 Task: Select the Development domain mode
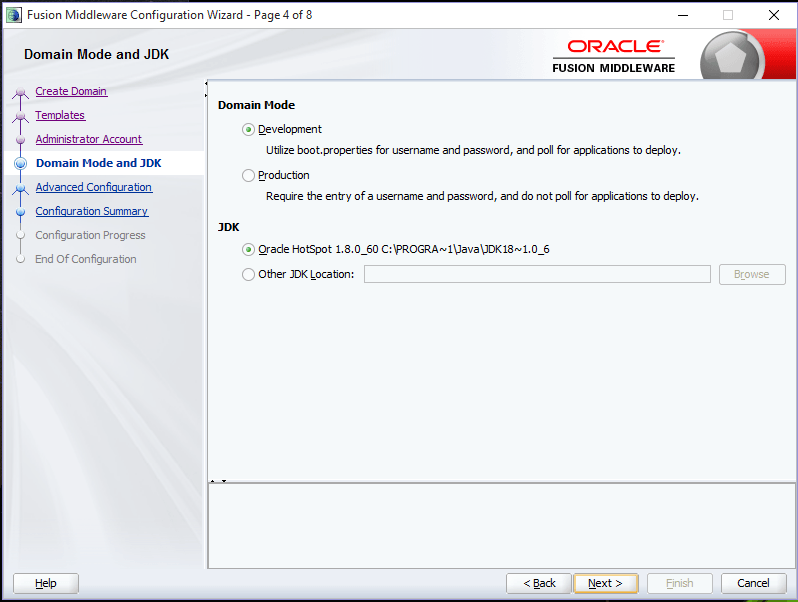pyautogui.click(x=248, y=130)
